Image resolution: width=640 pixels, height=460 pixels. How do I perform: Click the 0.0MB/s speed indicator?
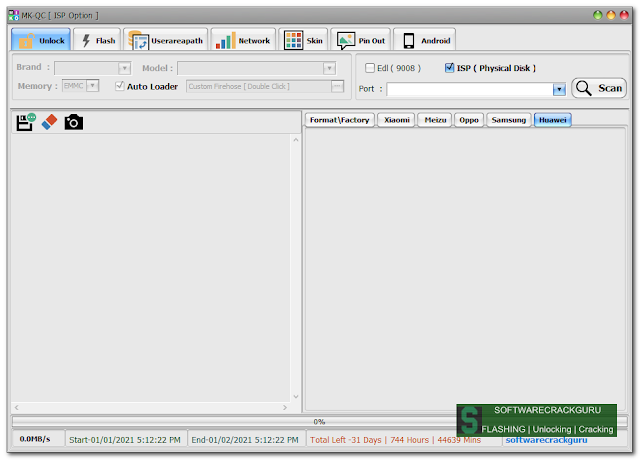coord(35,439)
